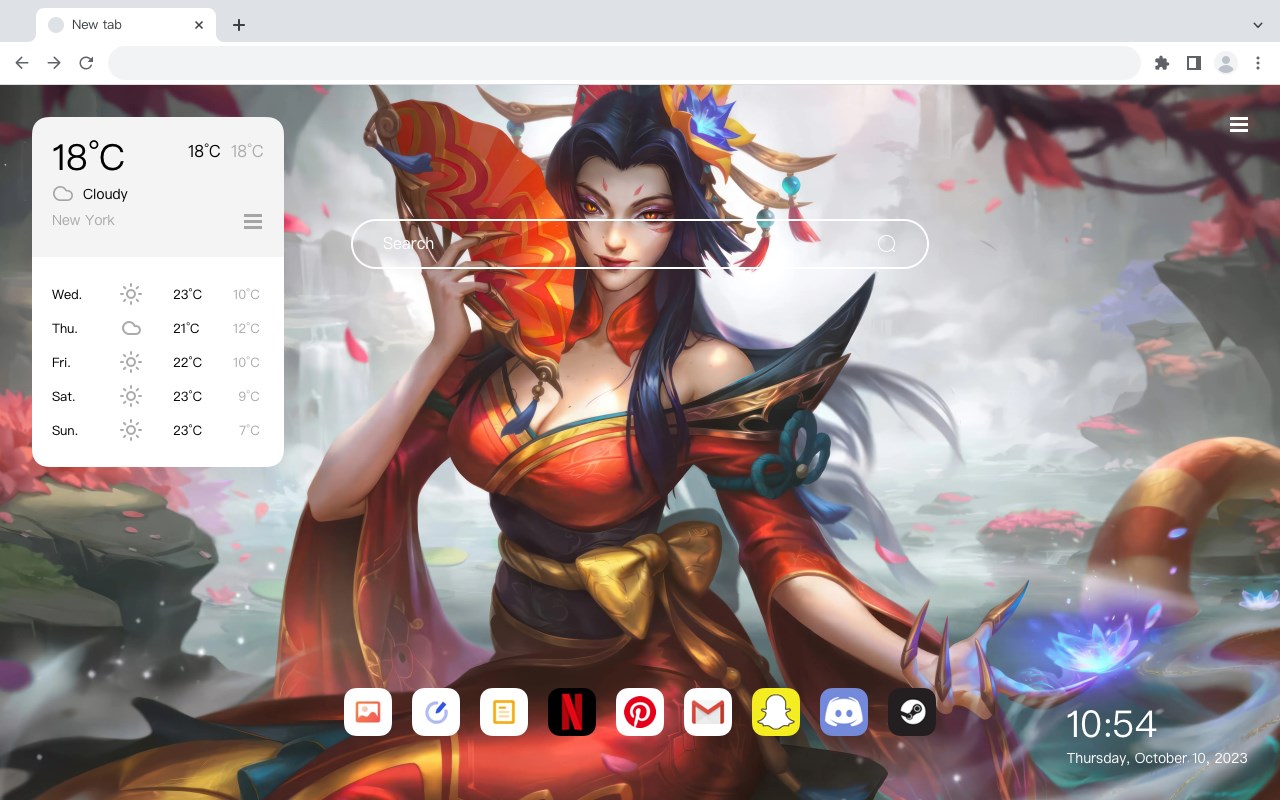1280x800 pixels.
Task: Open the blue to-do tasks icon
Action: click(x=436, y=712)
